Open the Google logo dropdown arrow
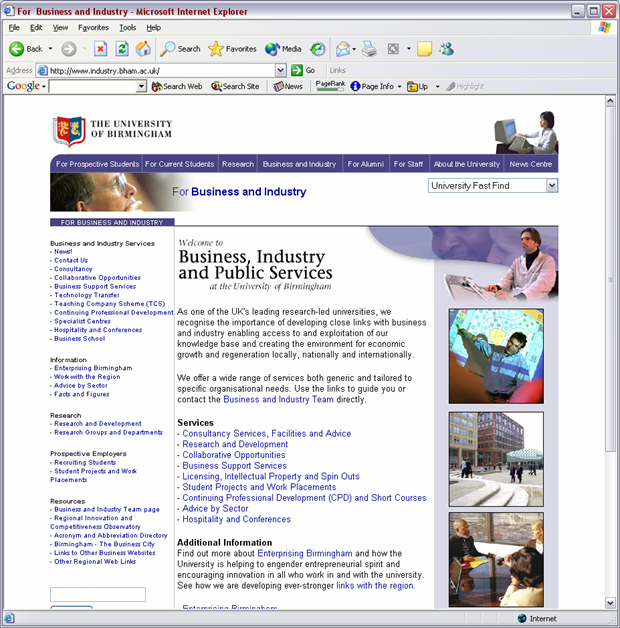This screenshot has height=628, width=620. 44,86
